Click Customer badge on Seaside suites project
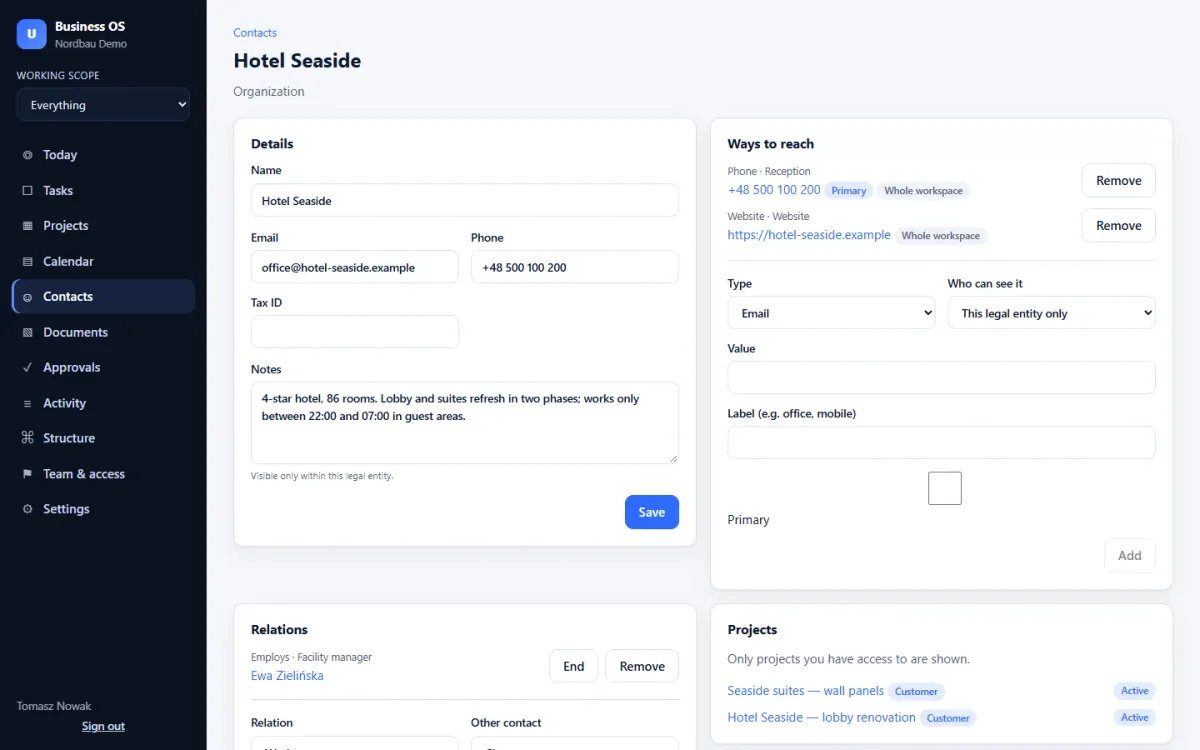This screenshot has height=750, width=1200. pos(917,691)
